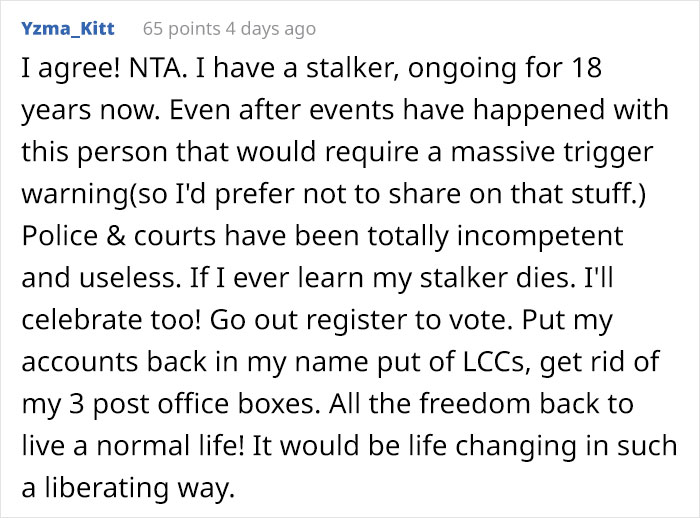Click the words 'I have a stalker'
Image resolution: width=700 pixels, height=518 pixels.
point(255,72)
